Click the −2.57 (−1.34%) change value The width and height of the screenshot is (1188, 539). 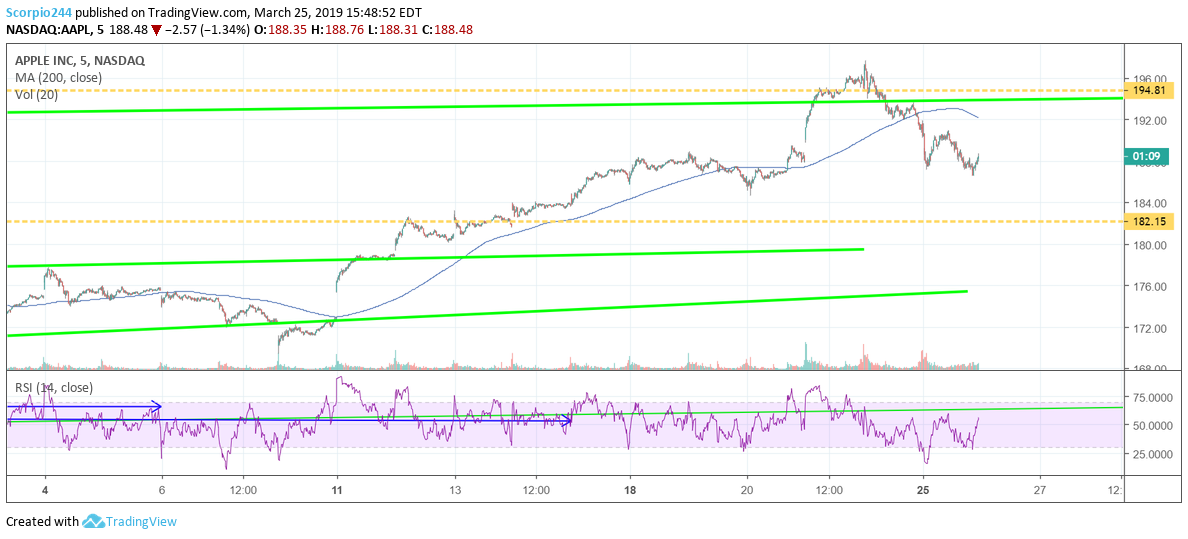(209, 30)
